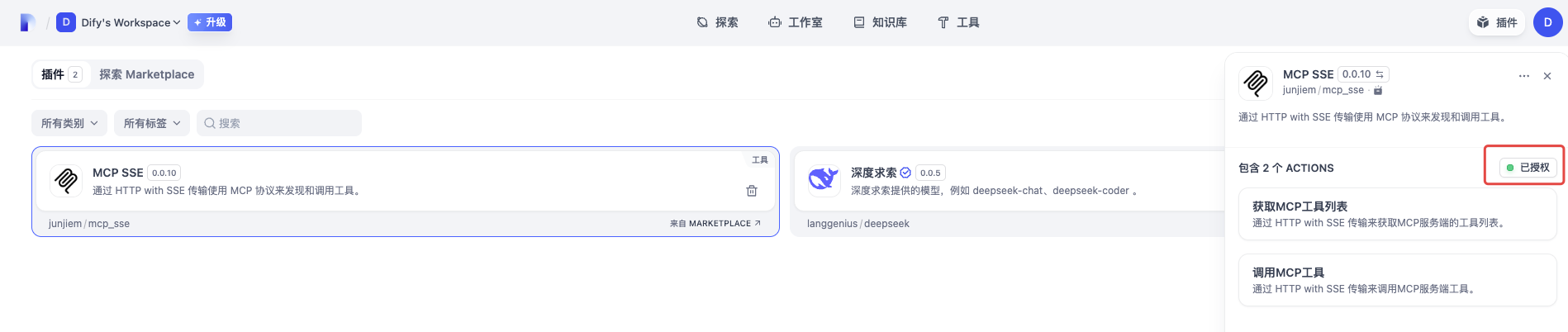Click the 已授权 authorization status button
The image size is (1568, 332).
pos(1528,168)
